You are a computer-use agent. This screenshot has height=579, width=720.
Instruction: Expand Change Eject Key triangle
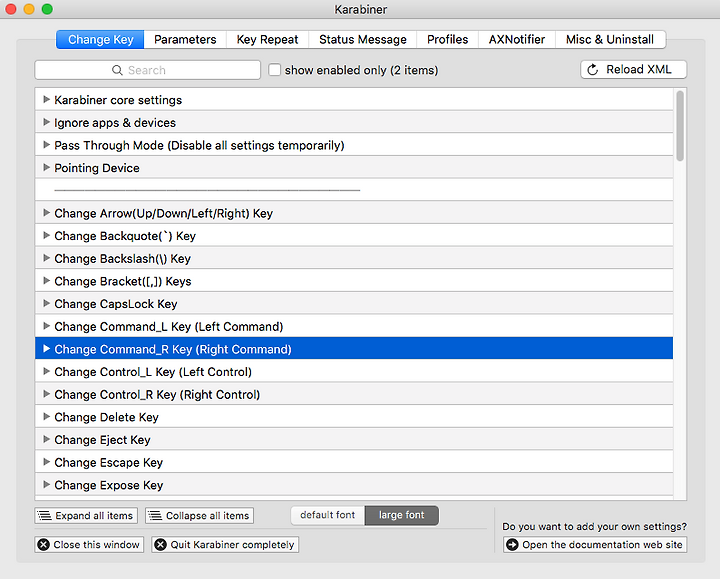(46, 439)
